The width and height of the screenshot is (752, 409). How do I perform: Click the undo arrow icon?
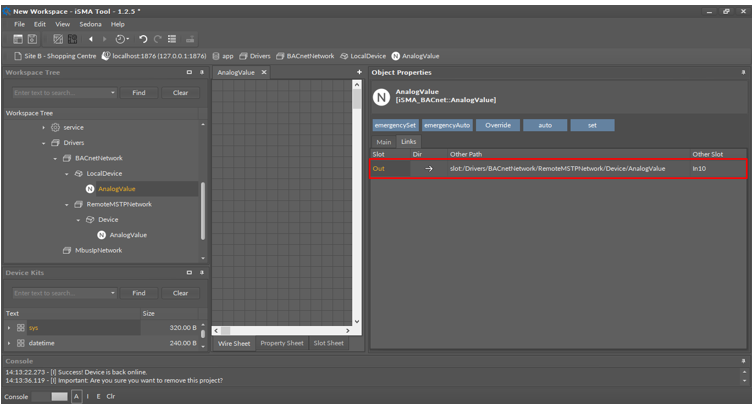click(143, 39)
